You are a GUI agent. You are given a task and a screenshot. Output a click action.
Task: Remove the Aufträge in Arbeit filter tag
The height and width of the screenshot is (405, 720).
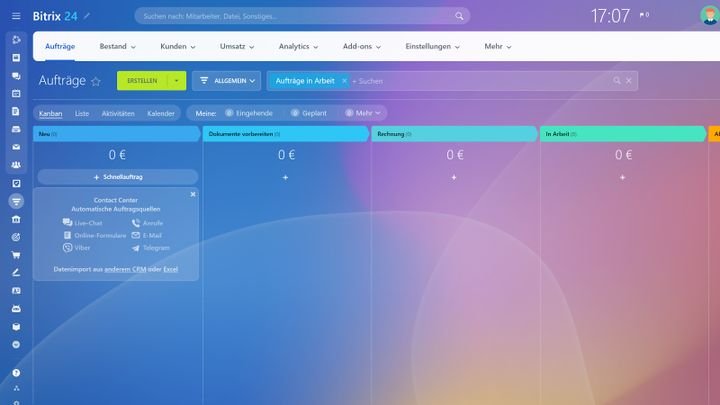point(344,81)
